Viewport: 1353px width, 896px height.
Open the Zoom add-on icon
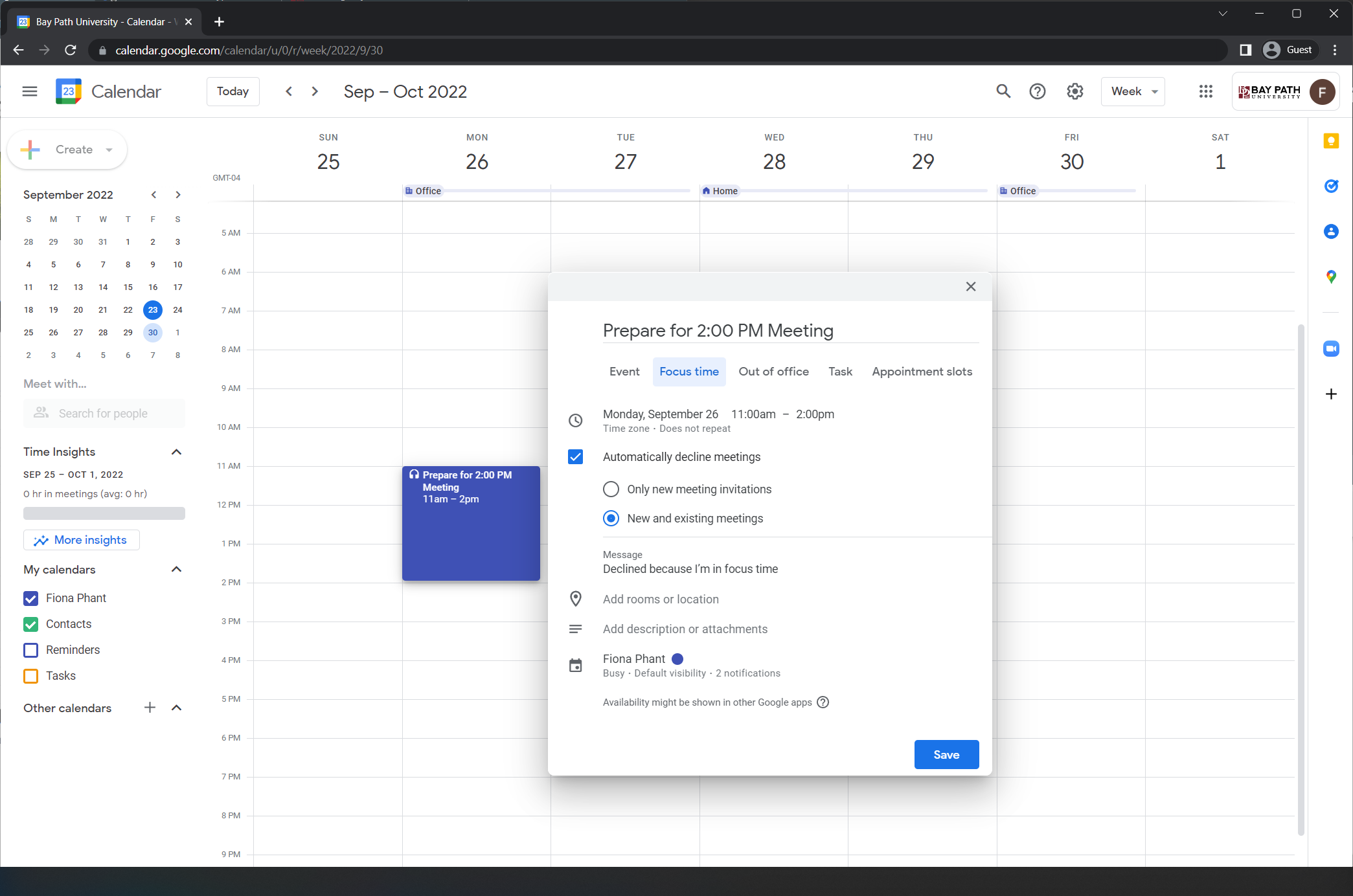(1330, 349)
